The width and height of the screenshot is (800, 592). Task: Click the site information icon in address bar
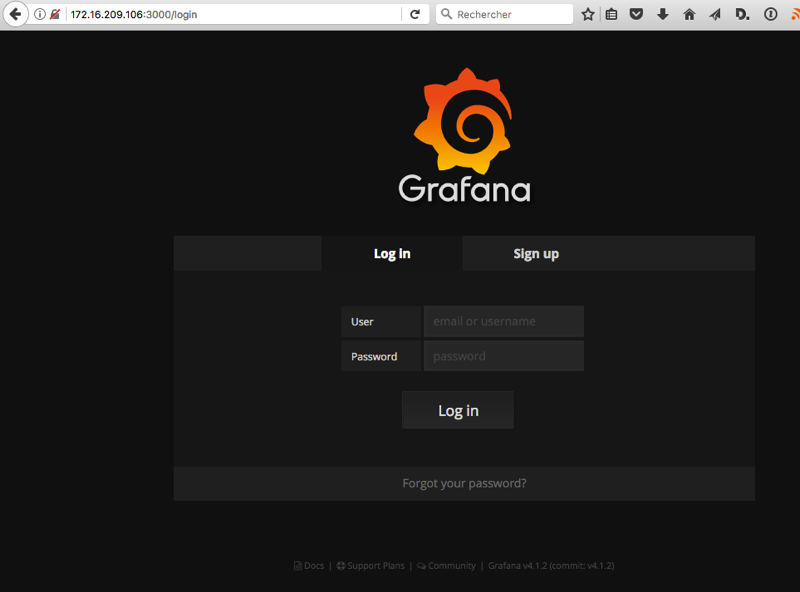tap(40, 15)
